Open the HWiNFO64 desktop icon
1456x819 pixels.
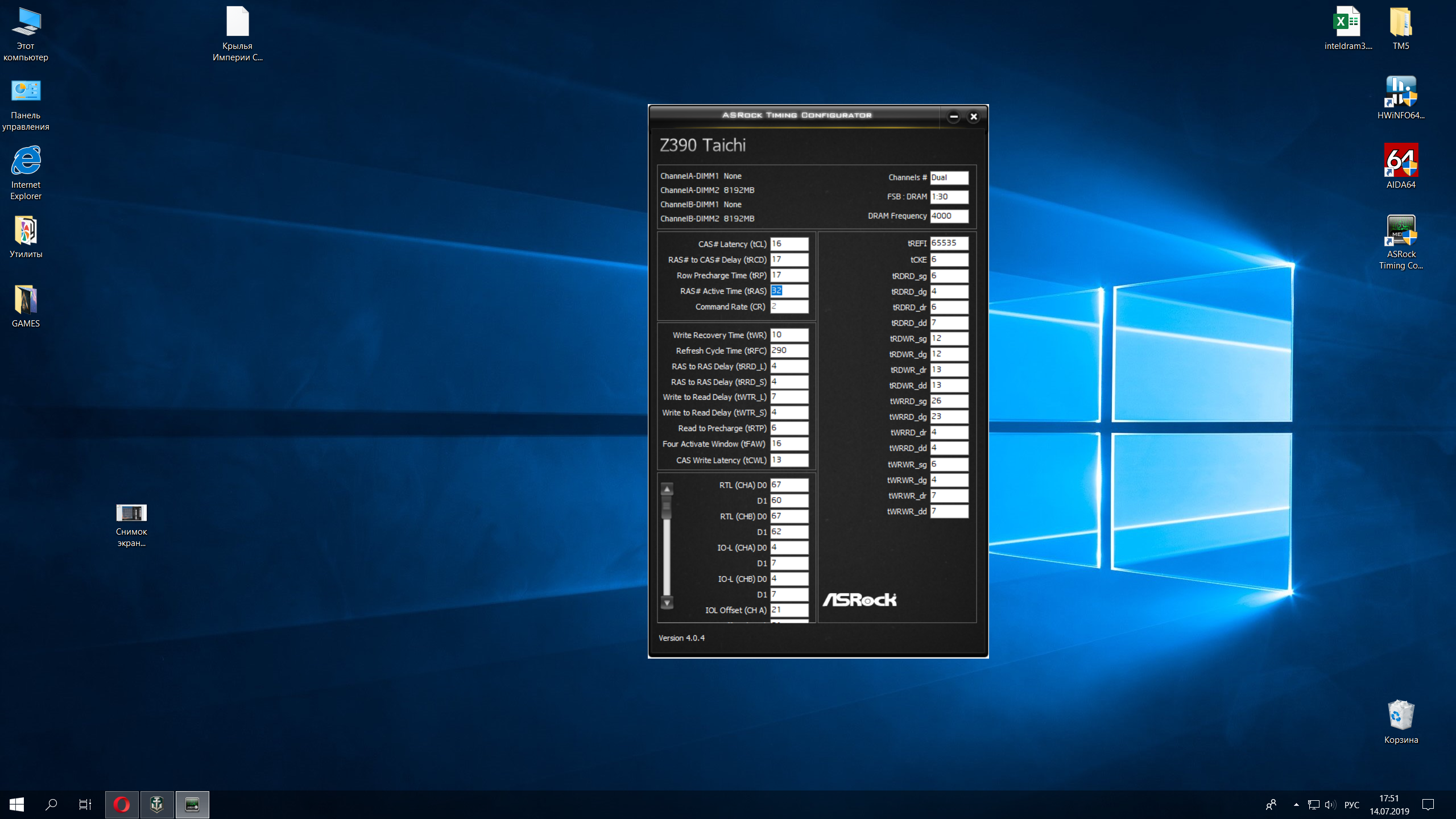1400,92
